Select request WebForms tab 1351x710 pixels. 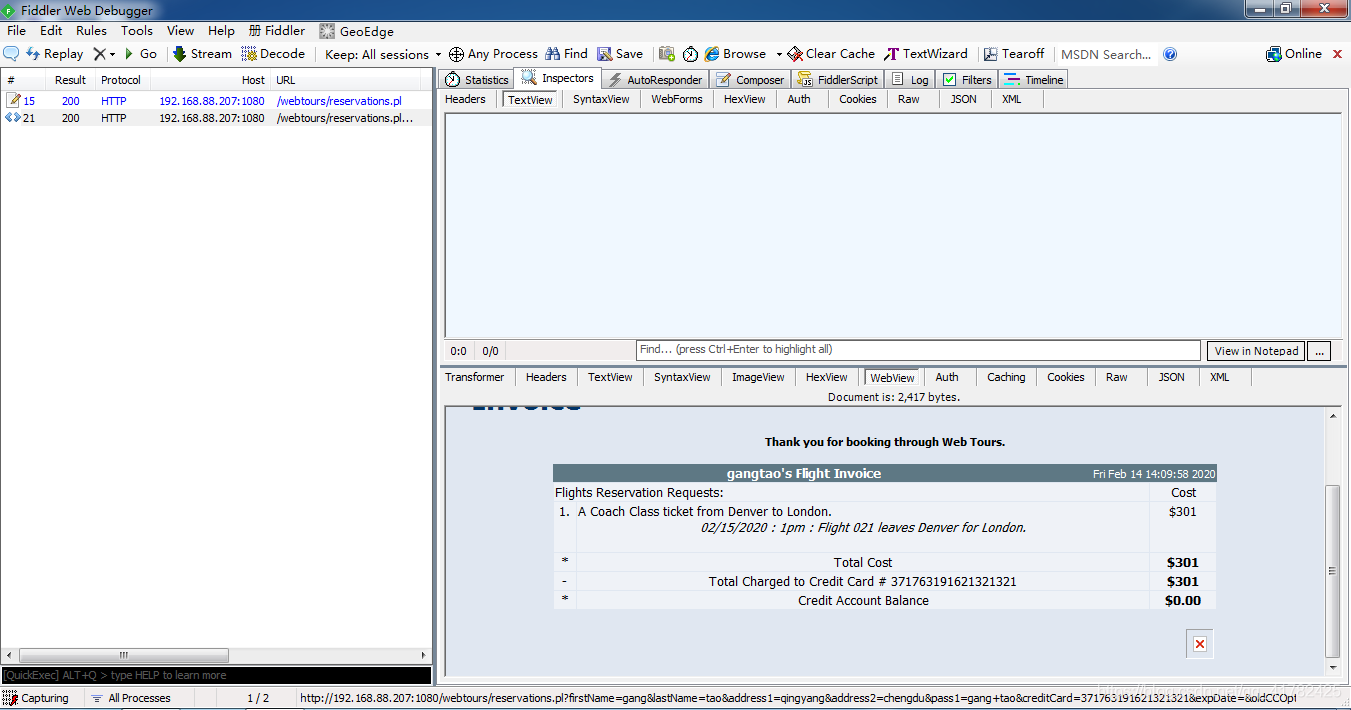pos(677,99)
